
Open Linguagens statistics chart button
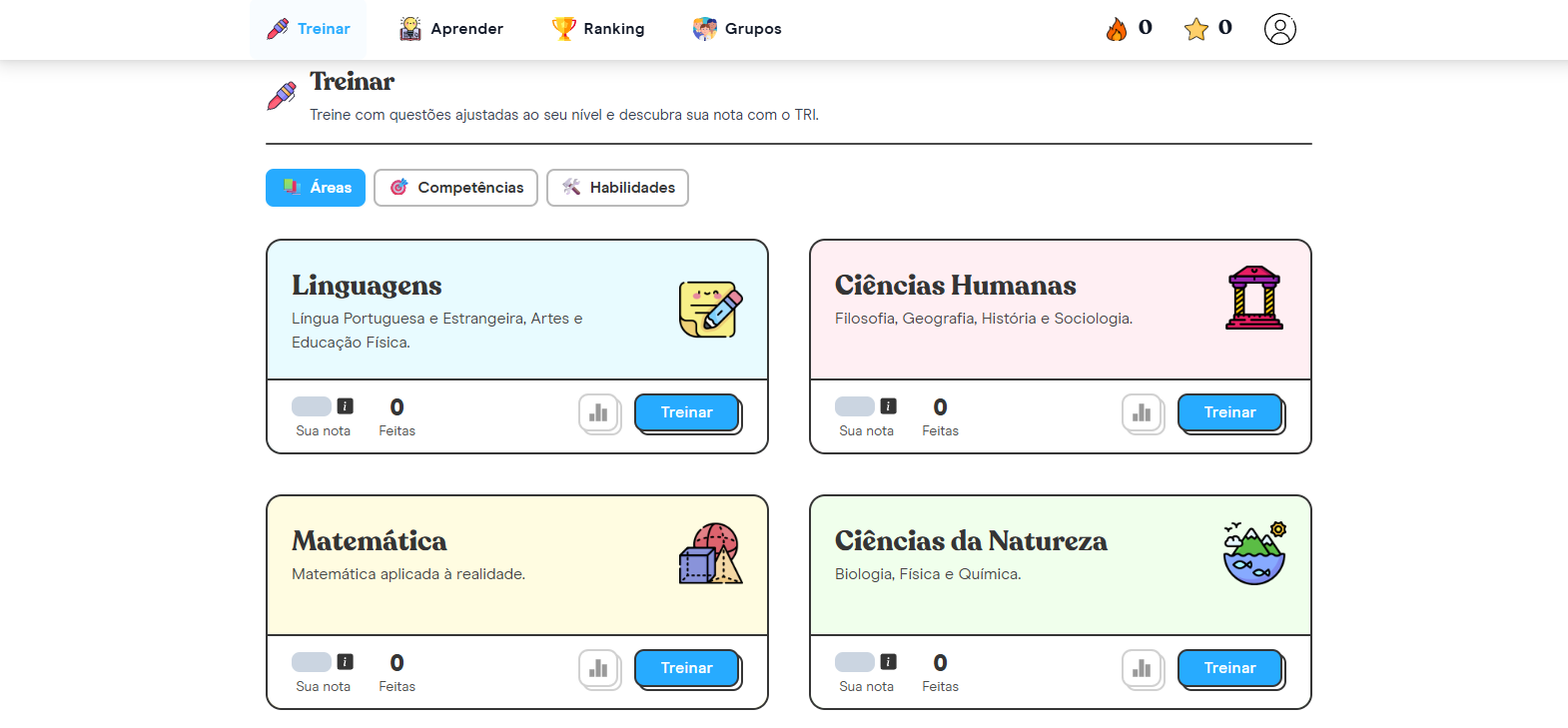(599, 413)
